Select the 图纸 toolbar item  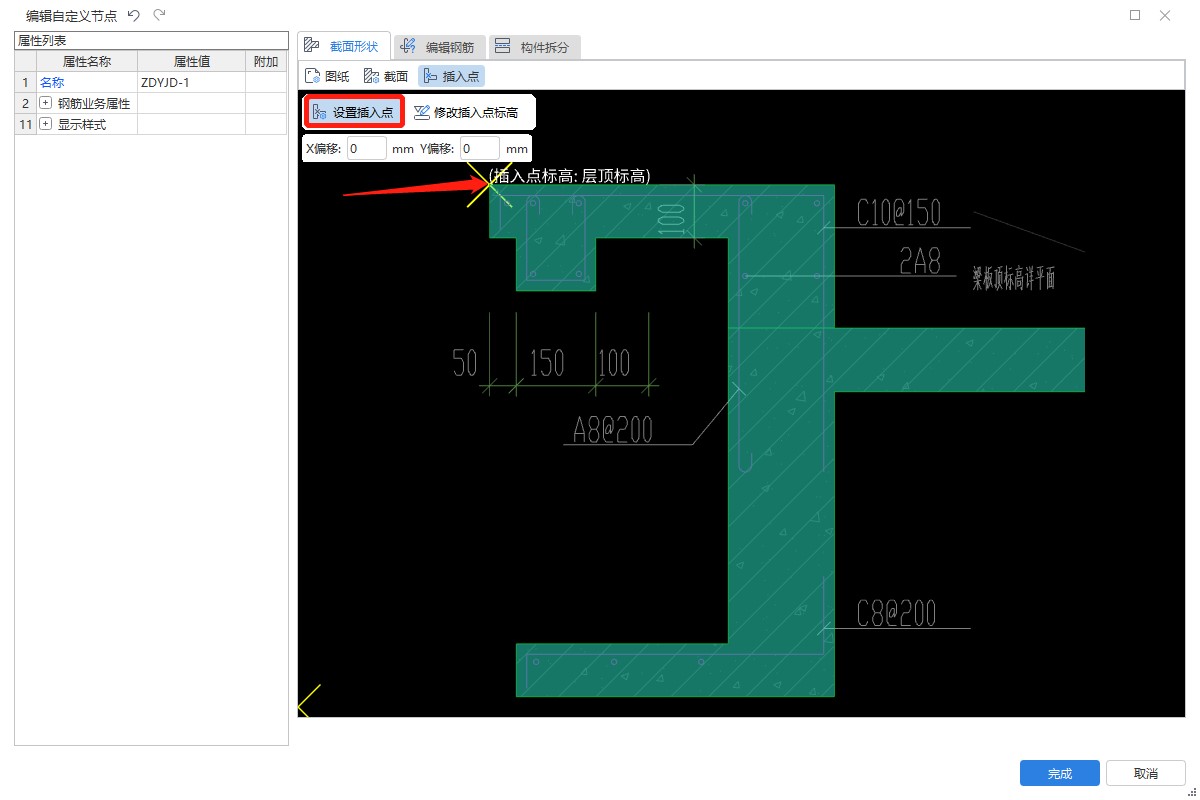pos(327,75)
